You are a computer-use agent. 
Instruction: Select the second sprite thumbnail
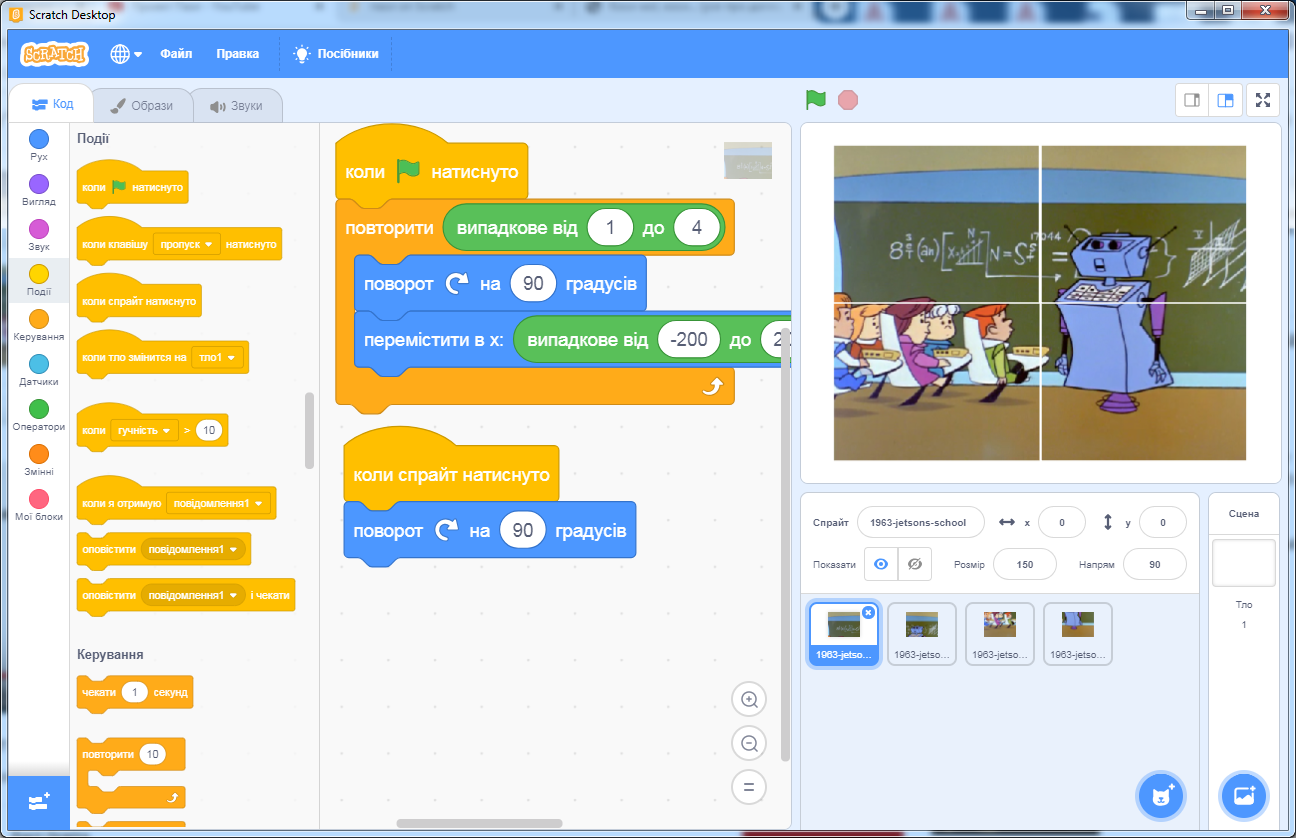(922, 634)
